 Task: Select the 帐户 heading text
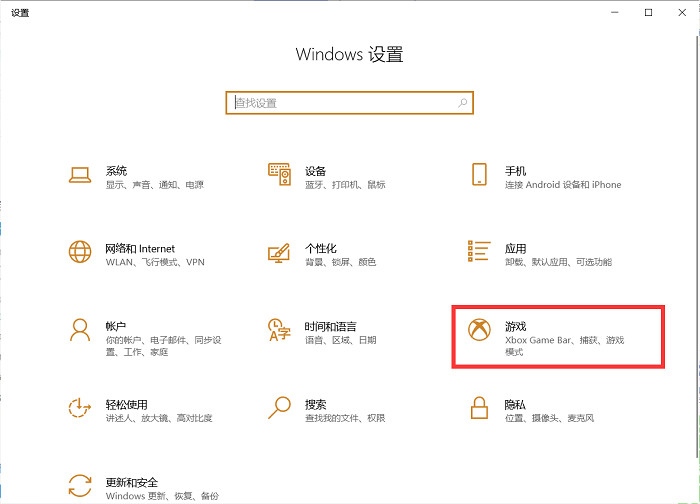tap(116, 326)
